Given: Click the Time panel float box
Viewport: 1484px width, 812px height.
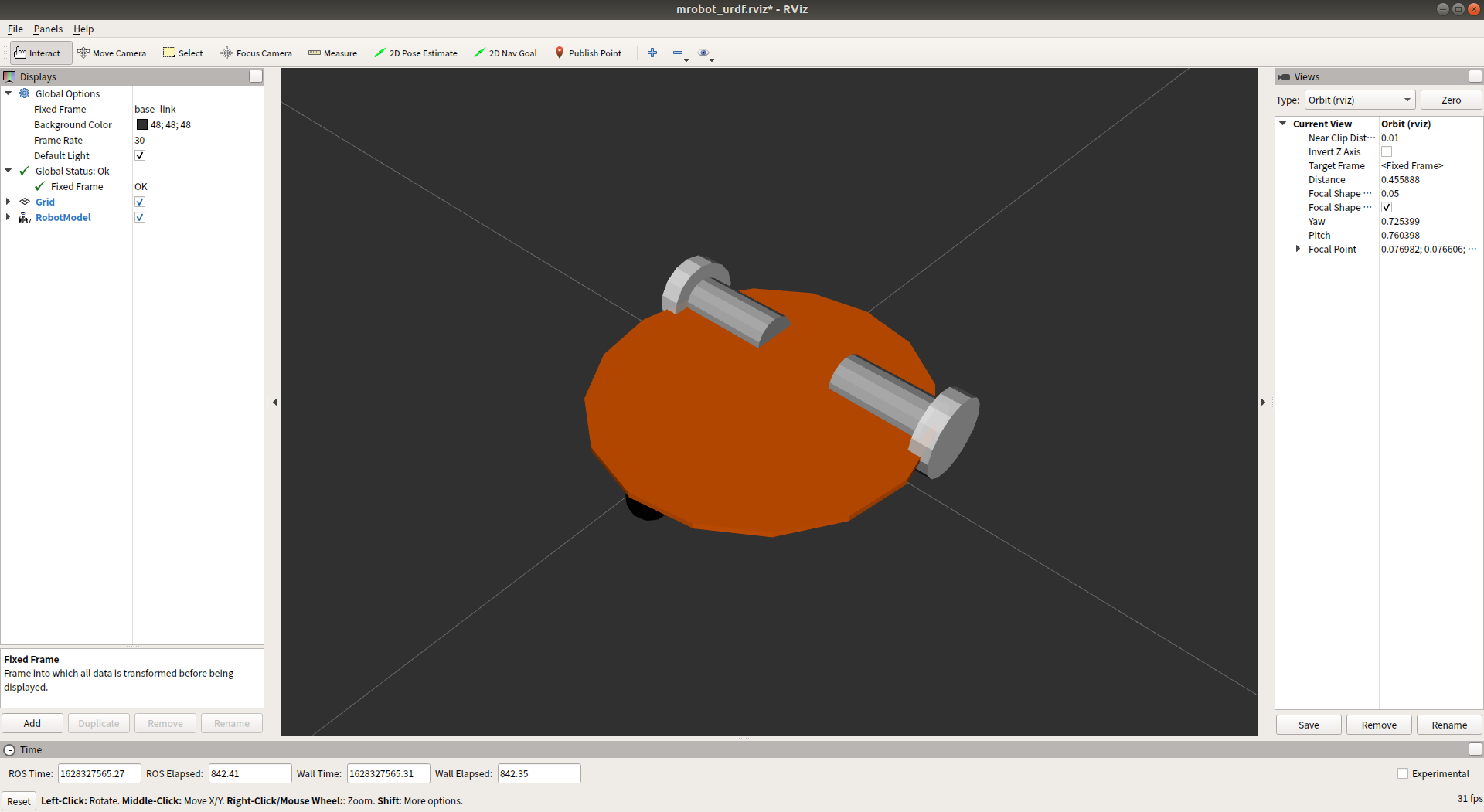Looking at the screenshot, I should tap(1475, 749).
